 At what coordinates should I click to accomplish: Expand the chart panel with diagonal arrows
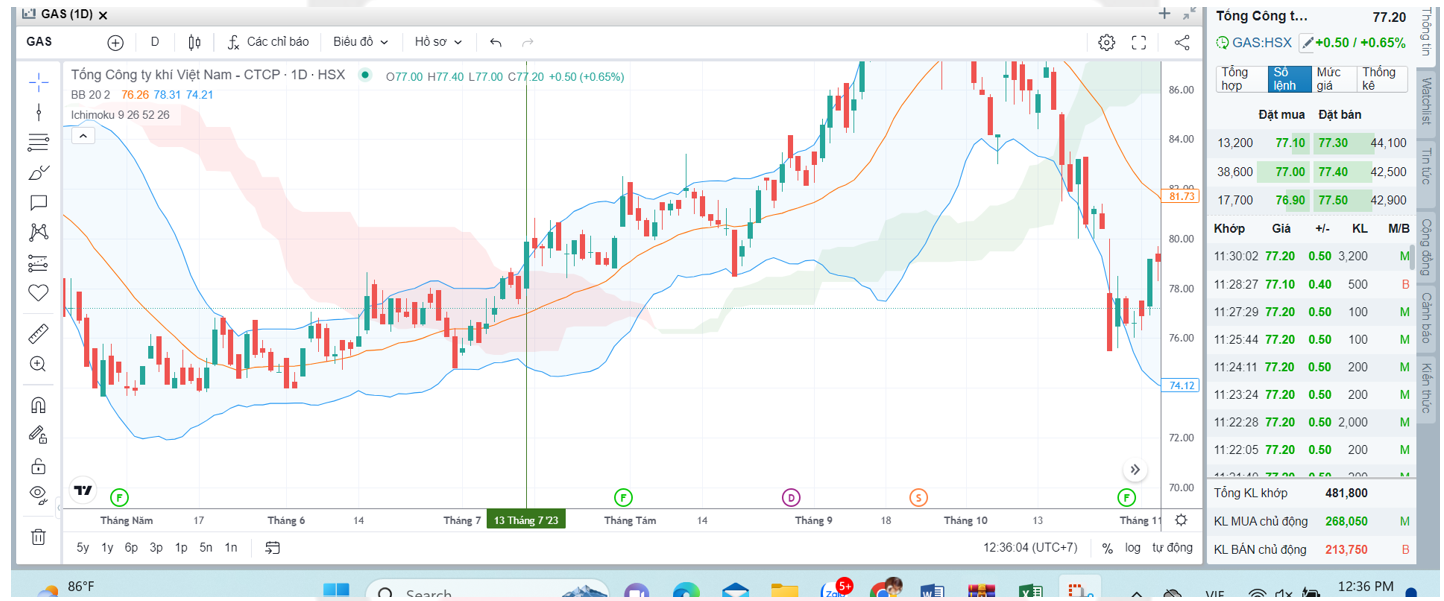pyautogui.click(x=1189, y=13)
